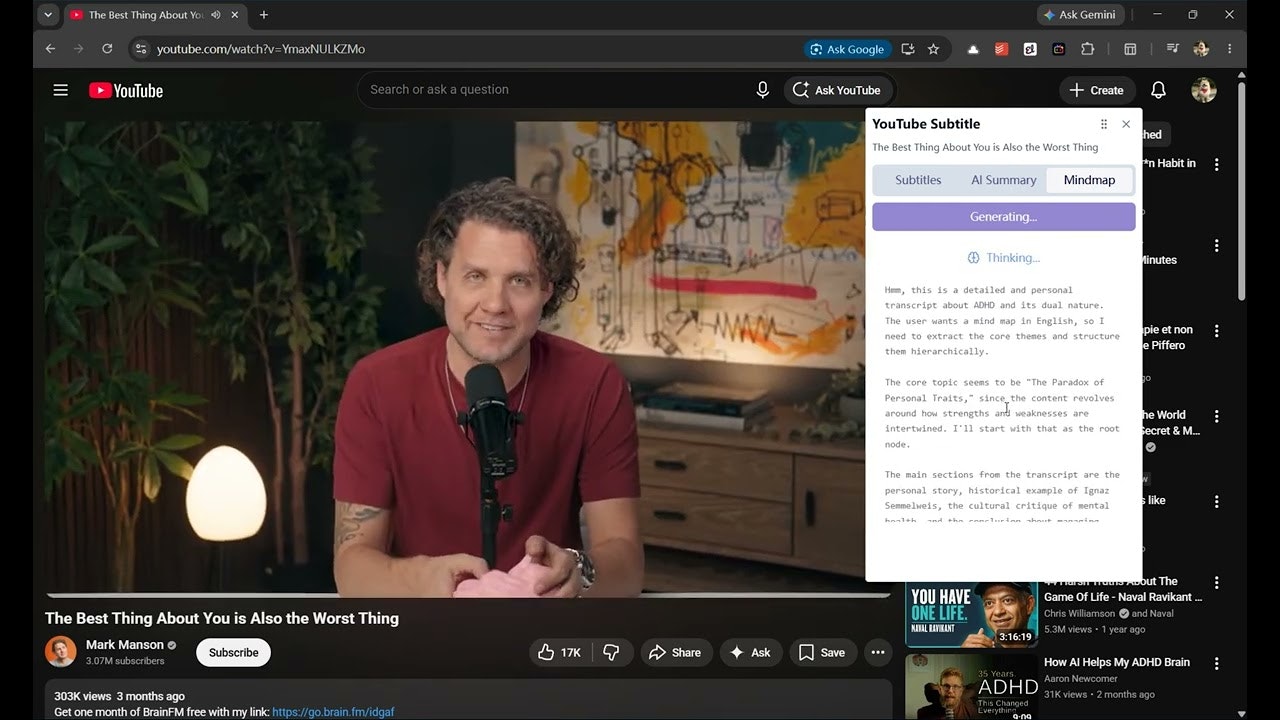Open How AI Helps My ADHD Brain video
This screenshot has width=1280, height=720.
click(1116, 662)
